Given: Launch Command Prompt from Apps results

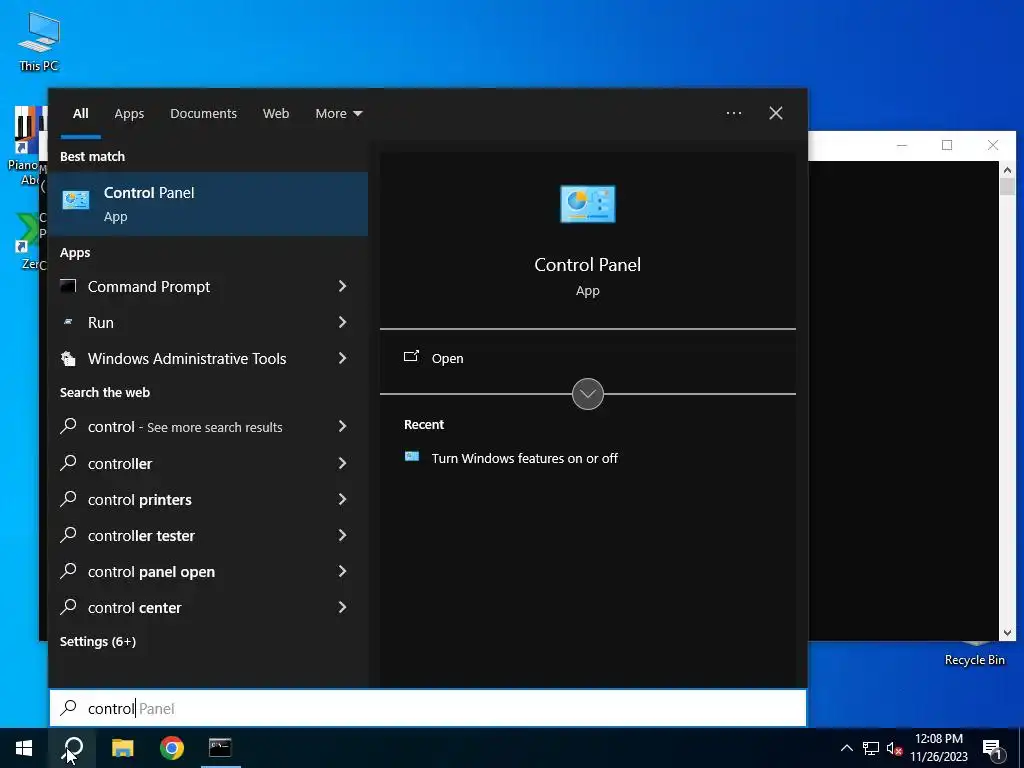Looking at the screenshot, I should pyautogui.click(x=191, y=287).
